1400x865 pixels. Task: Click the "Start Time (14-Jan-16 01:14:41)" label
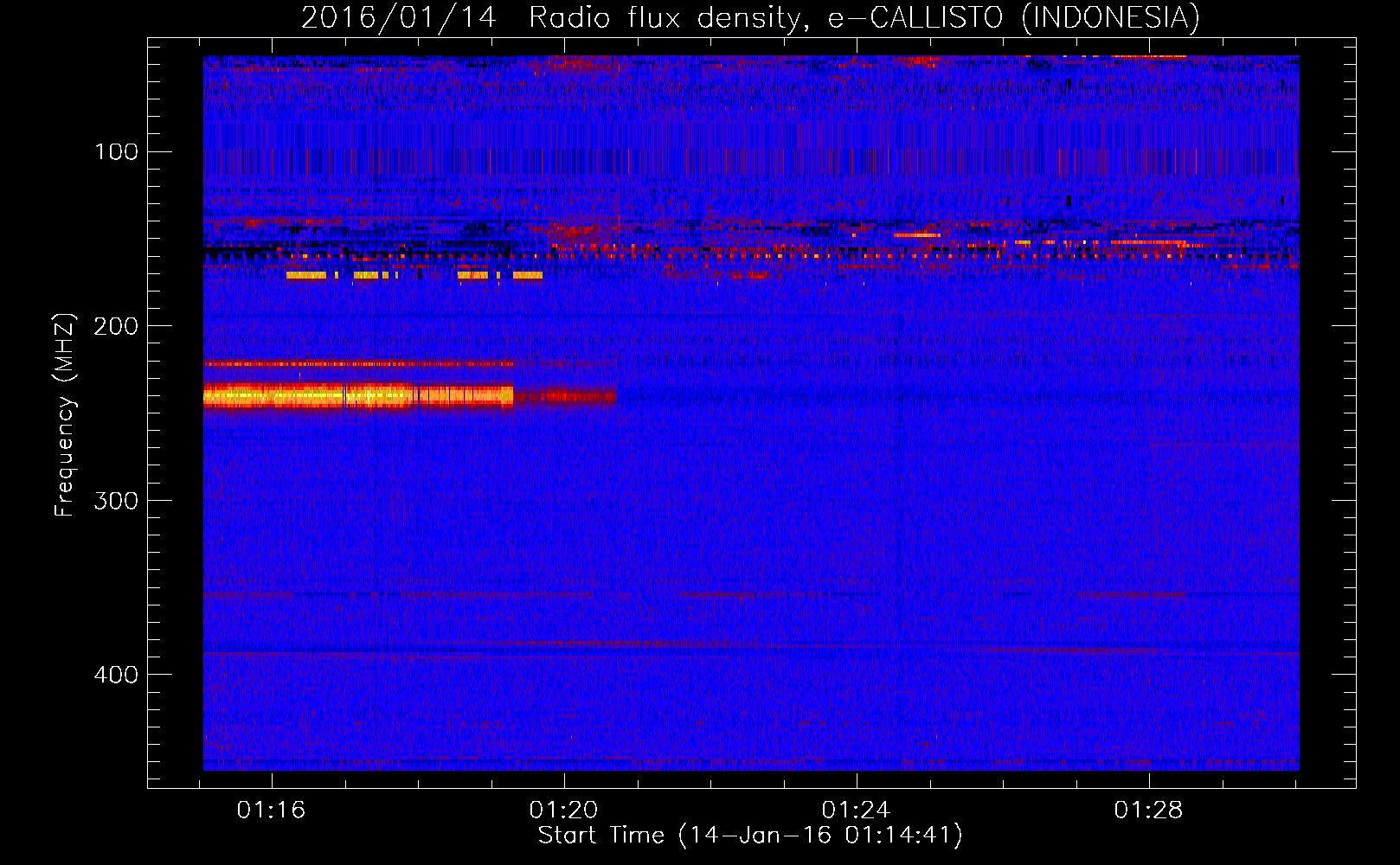click(x=750, y=835)
